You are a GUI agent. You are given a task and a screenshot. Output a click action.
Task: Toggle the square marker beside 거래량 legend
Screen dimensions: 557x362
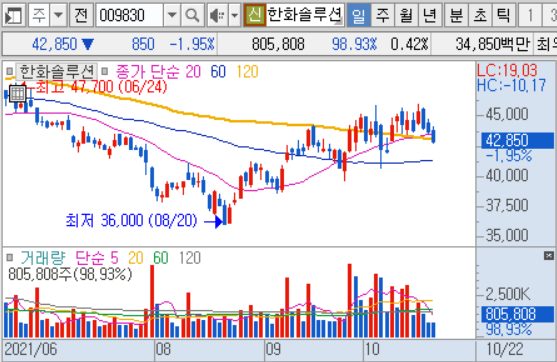point(10,258)
